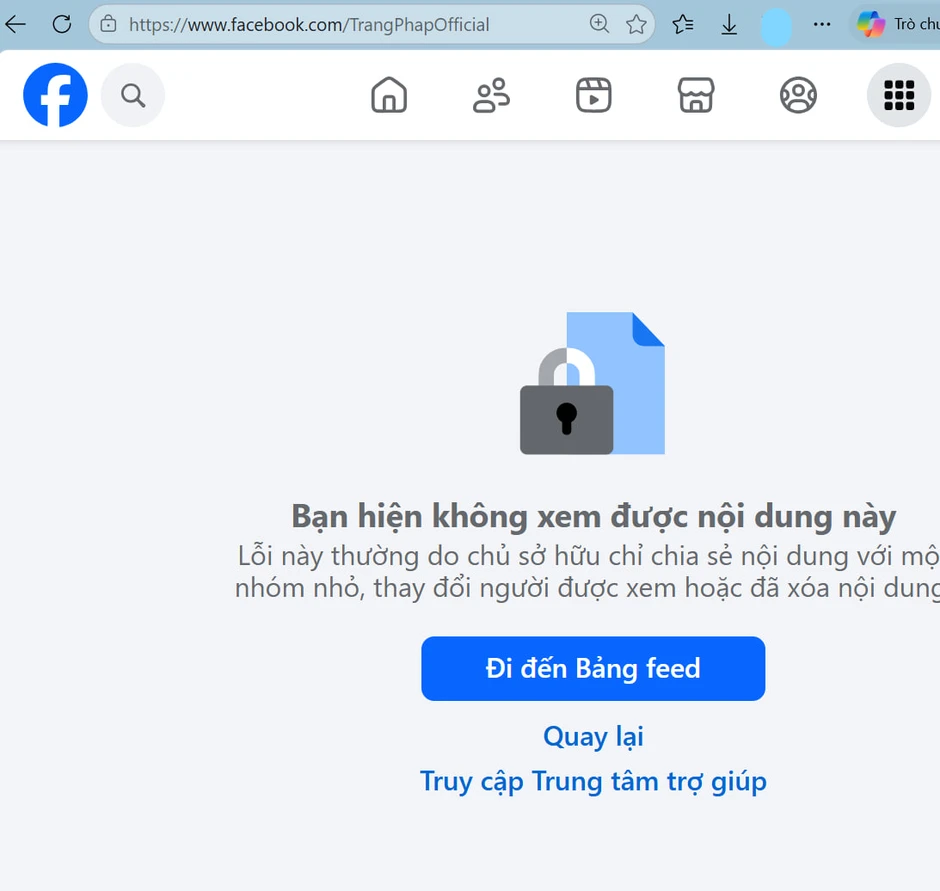
Task: Open the browser Favorites list icon
Action: point(682,26)
